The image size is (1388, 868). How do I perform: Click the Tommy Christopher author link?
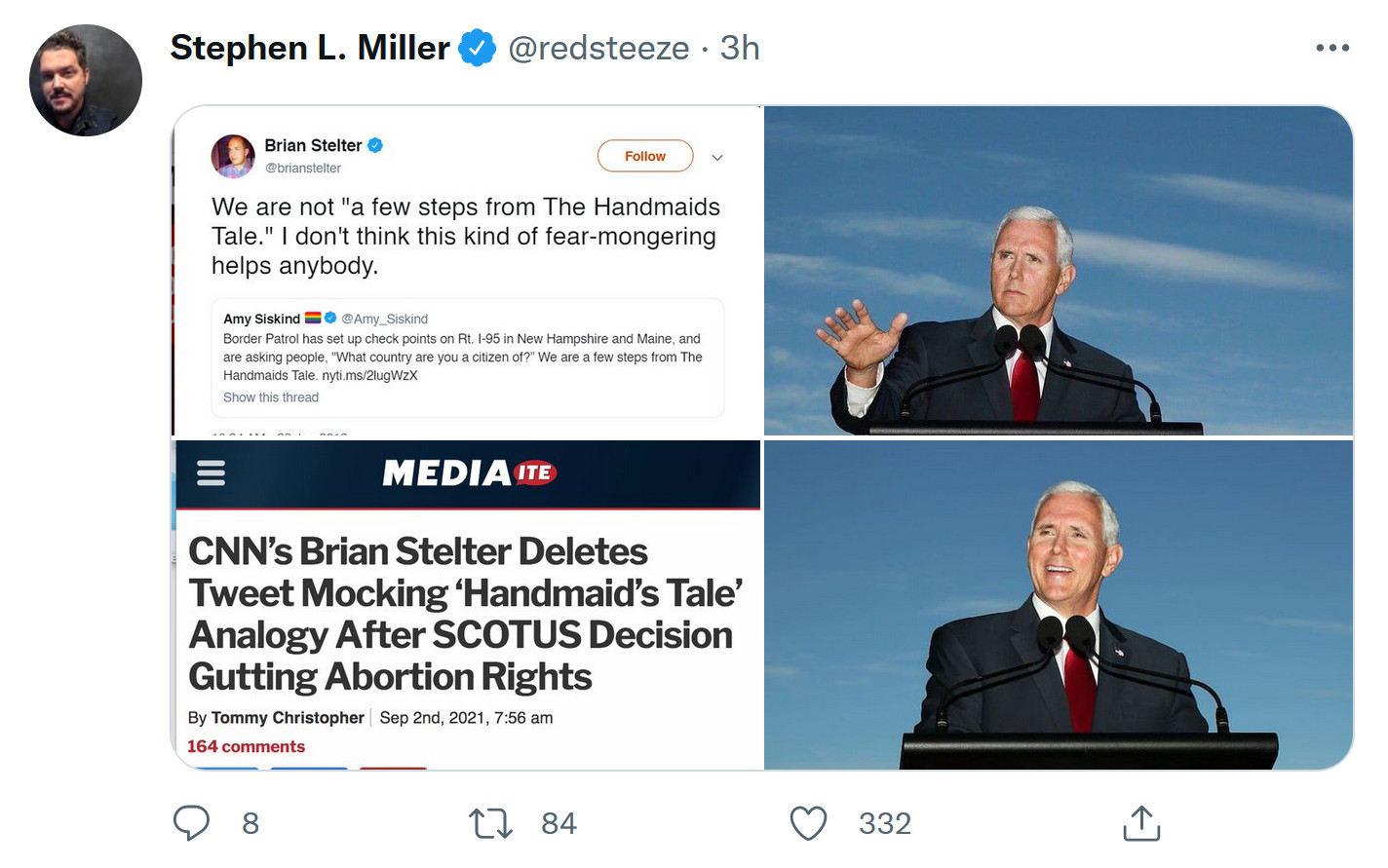288,718
